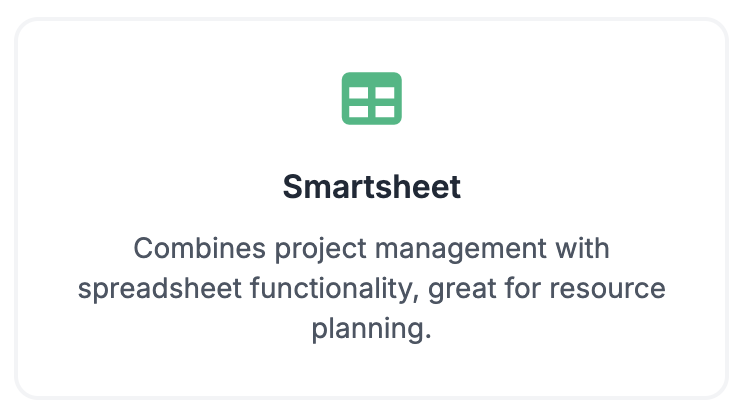Screen dimensions: 744x414
Task: Click the word 'with' ending the first line
Action: click(x=583, y=248)
